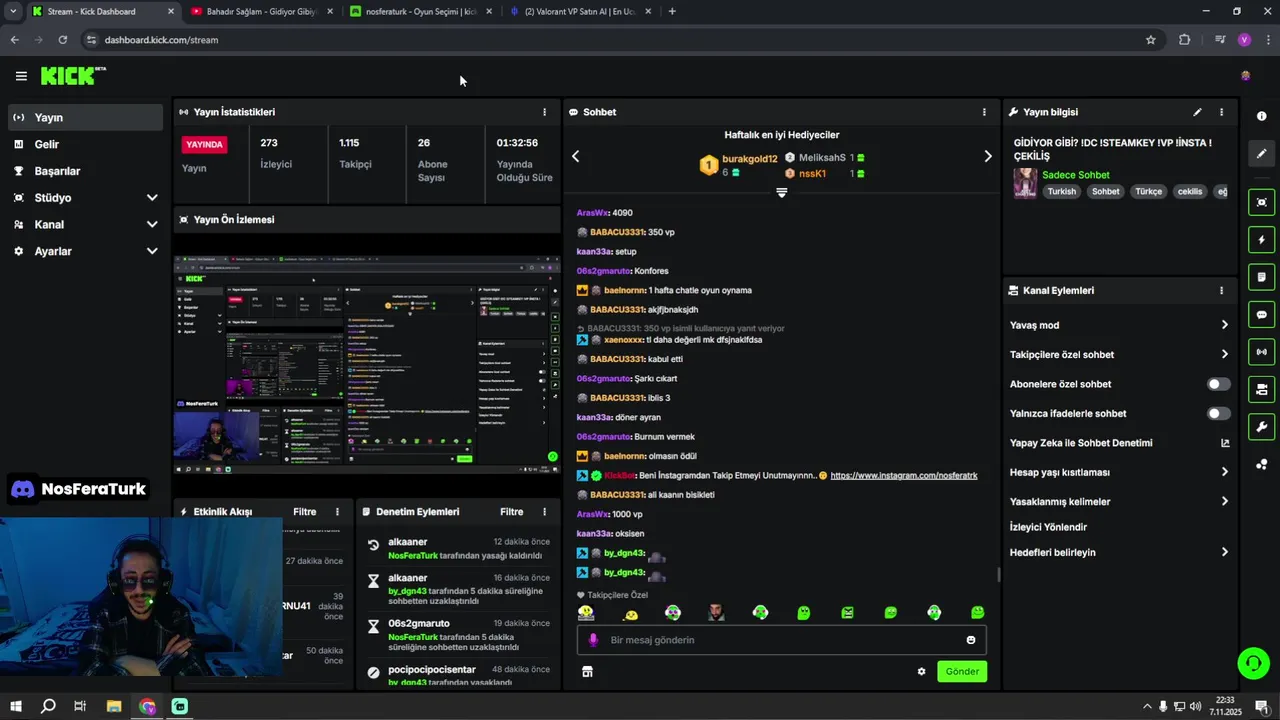Click the Turkish tag chip

tap(1062, 192)
